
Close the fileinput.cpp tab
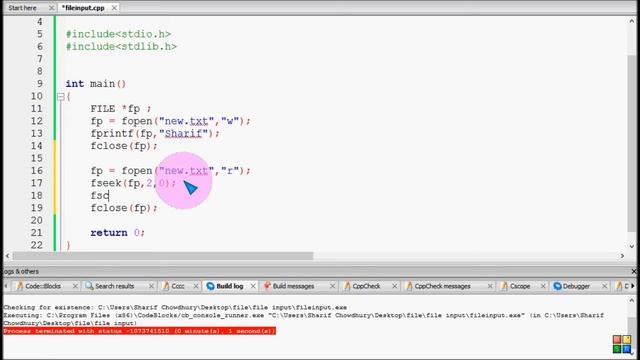tap(114, 8)
